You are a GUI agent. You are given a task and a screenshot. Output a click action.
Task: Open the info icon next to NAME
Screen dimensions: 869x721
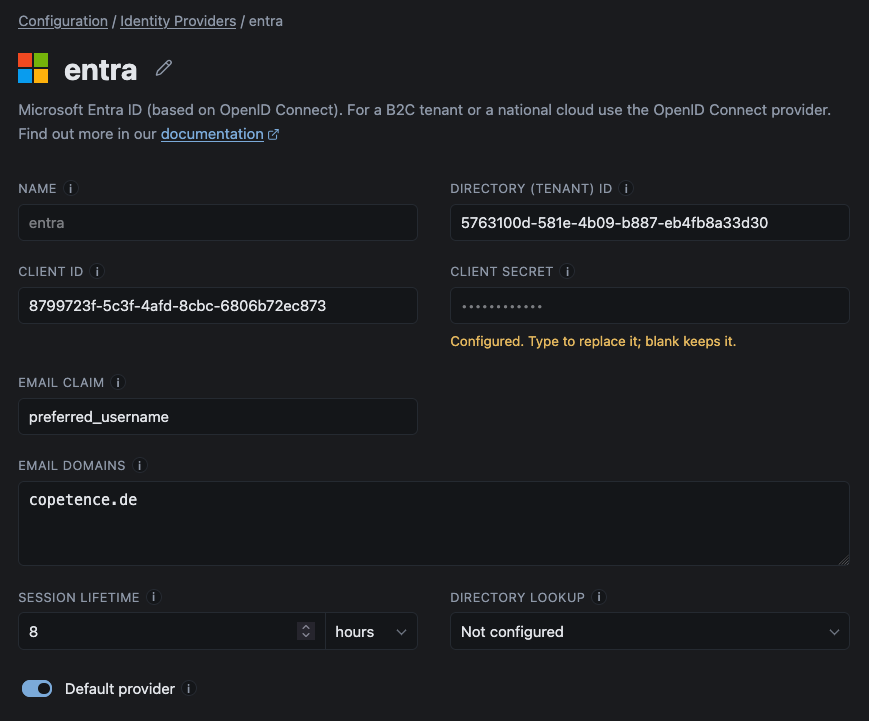point(70,188)
